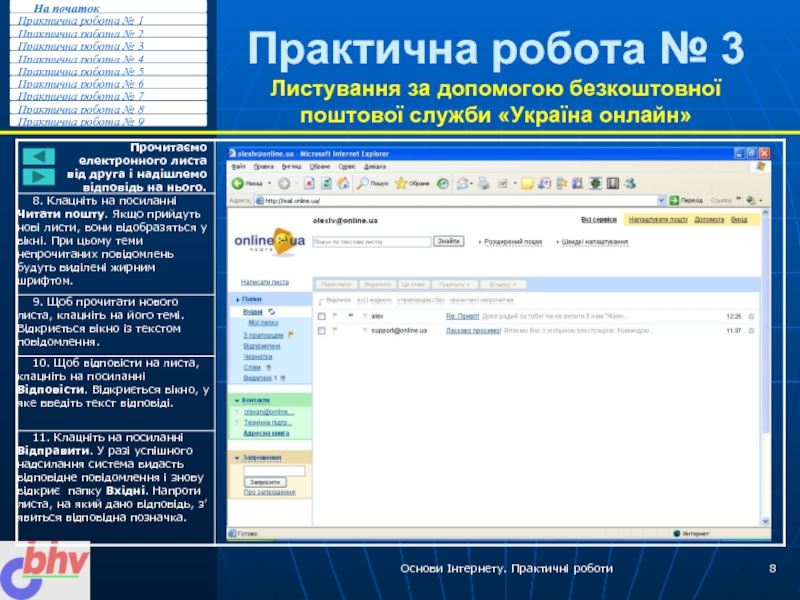Open the Favorites star in toolbar

(x=401, y=184)
